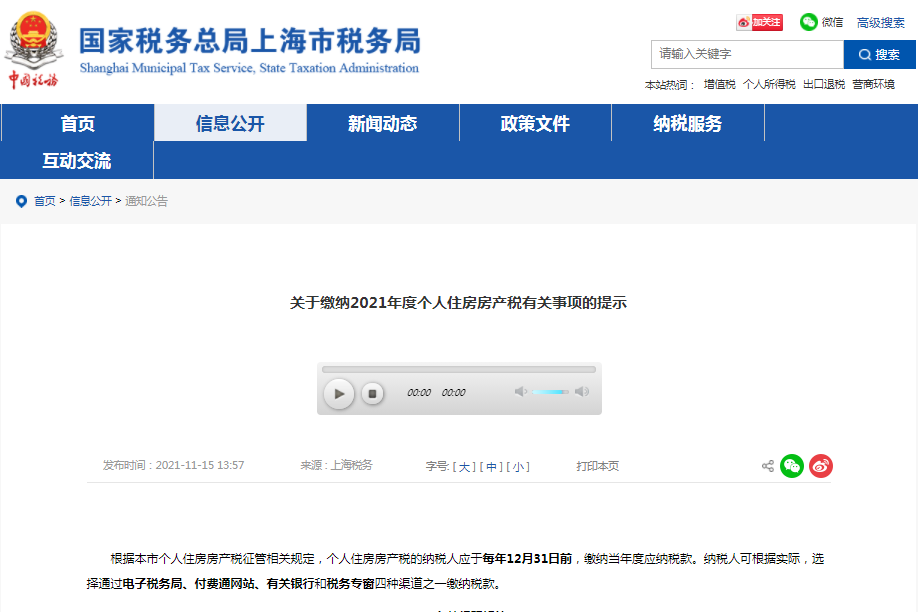This screenshot has height=612, width=918.
Task: Click bold text 每年12月31日前
Action: click(527, 559)
